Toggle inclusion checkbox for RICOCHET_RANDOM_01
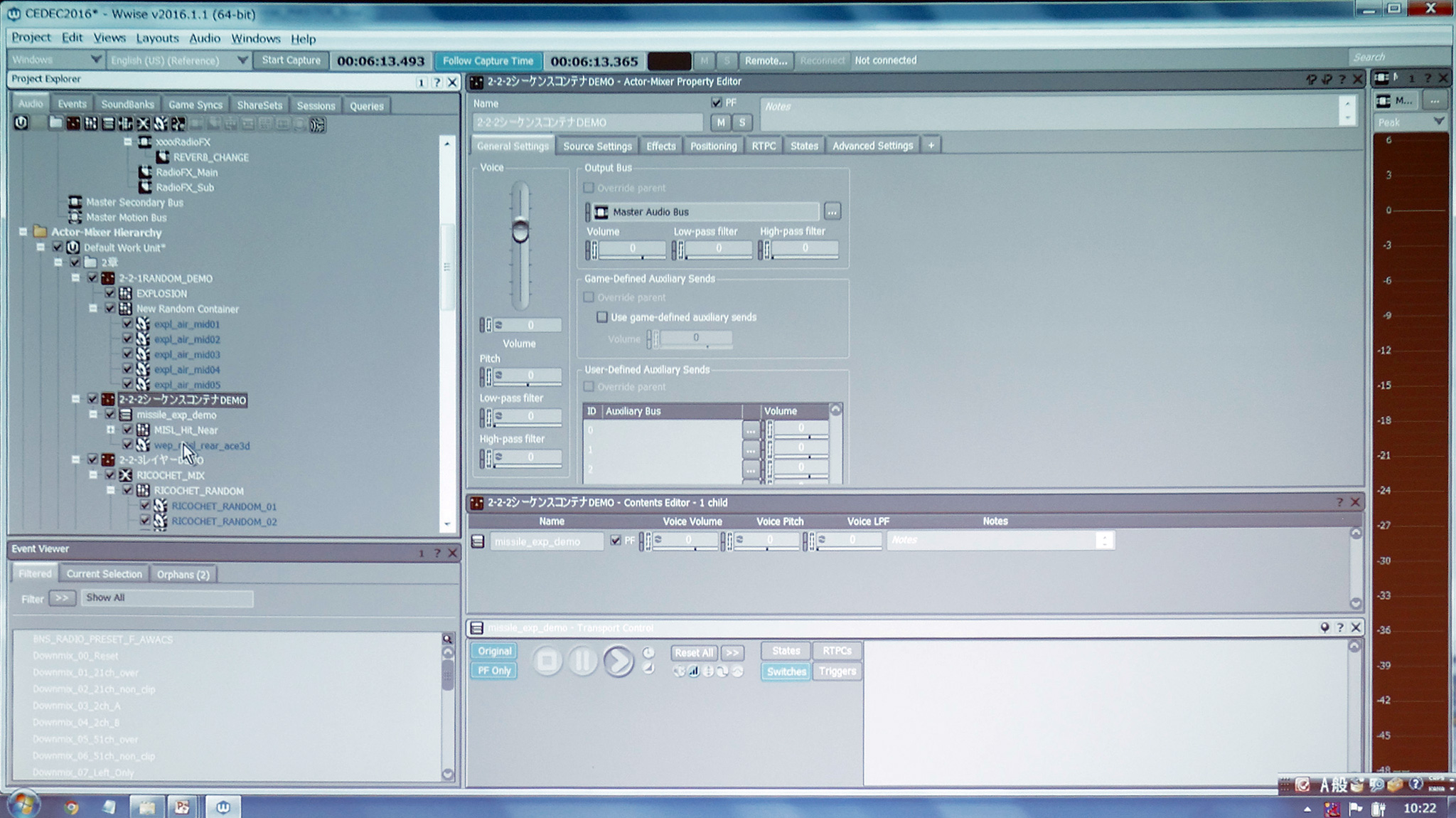 coord(145,506)
